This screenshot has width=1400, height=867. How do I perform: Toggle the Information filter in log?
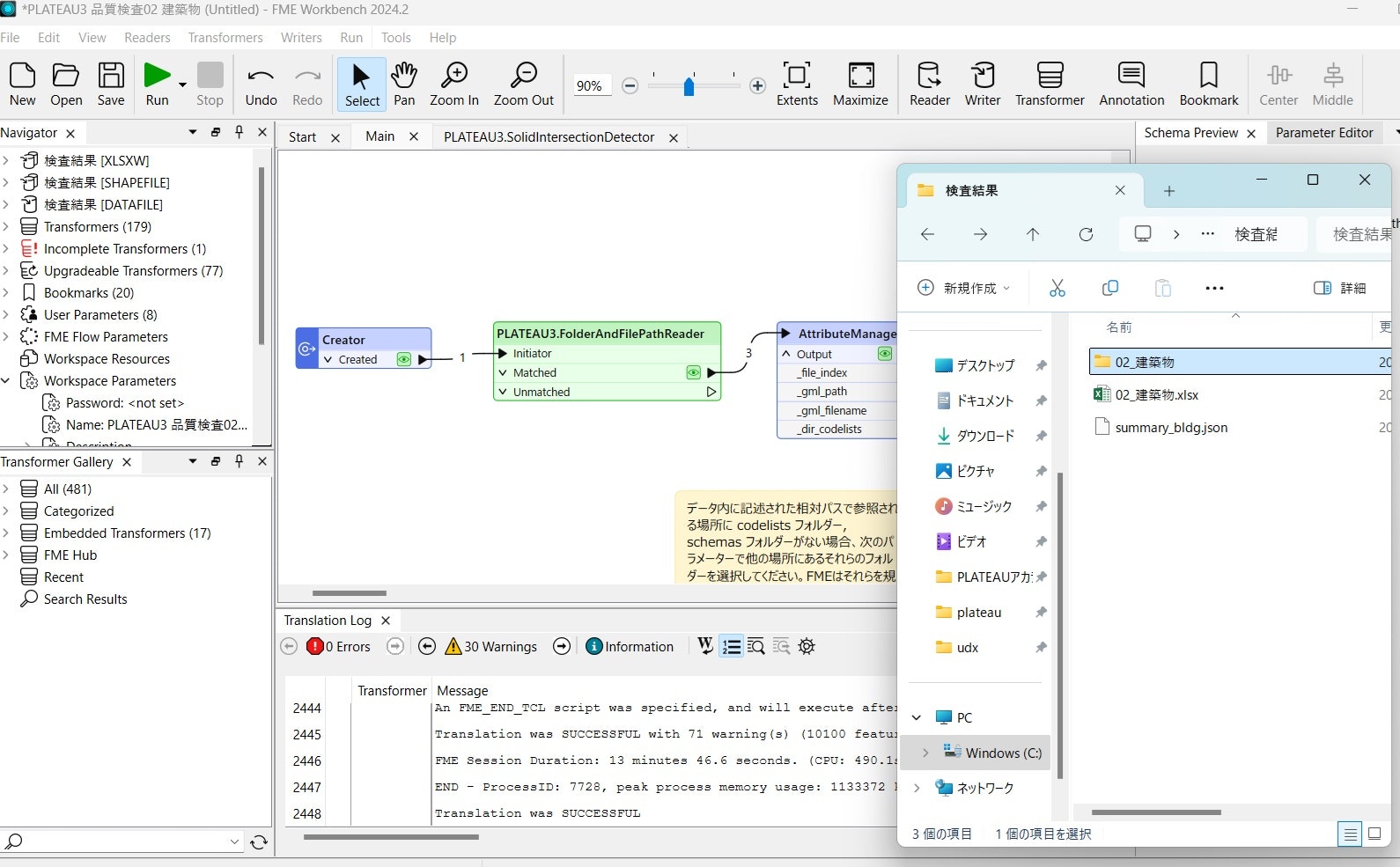coord(630,646)
